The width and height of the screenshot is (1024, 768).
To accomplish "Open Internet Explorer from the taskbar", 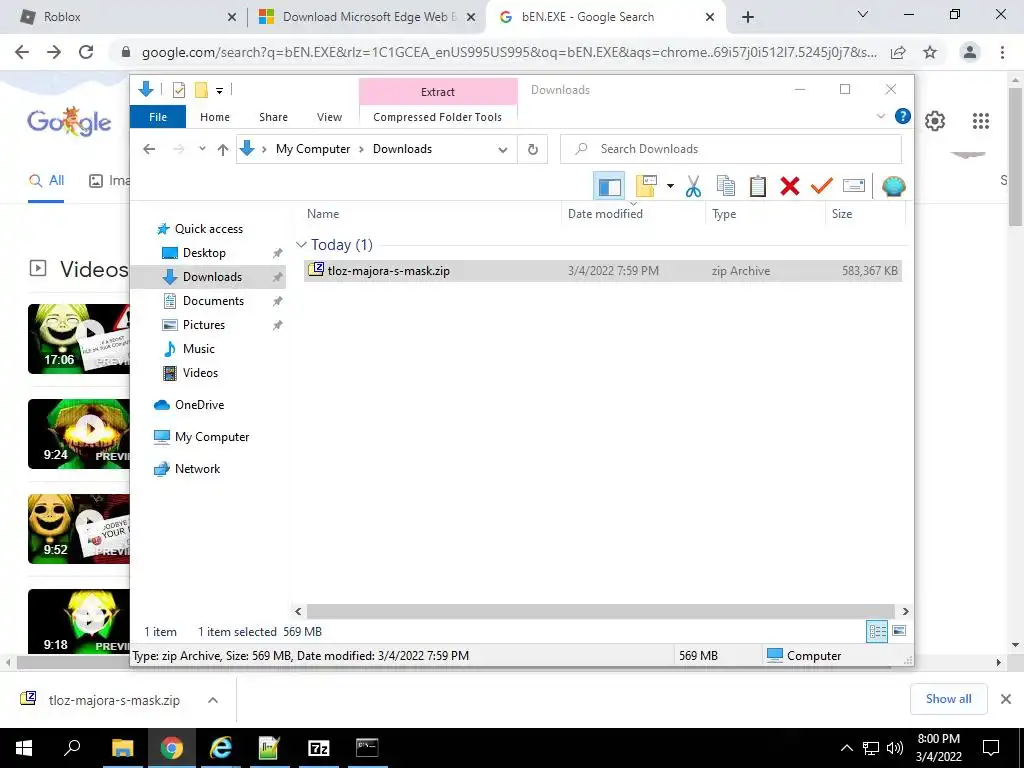I will coord(221,748).
